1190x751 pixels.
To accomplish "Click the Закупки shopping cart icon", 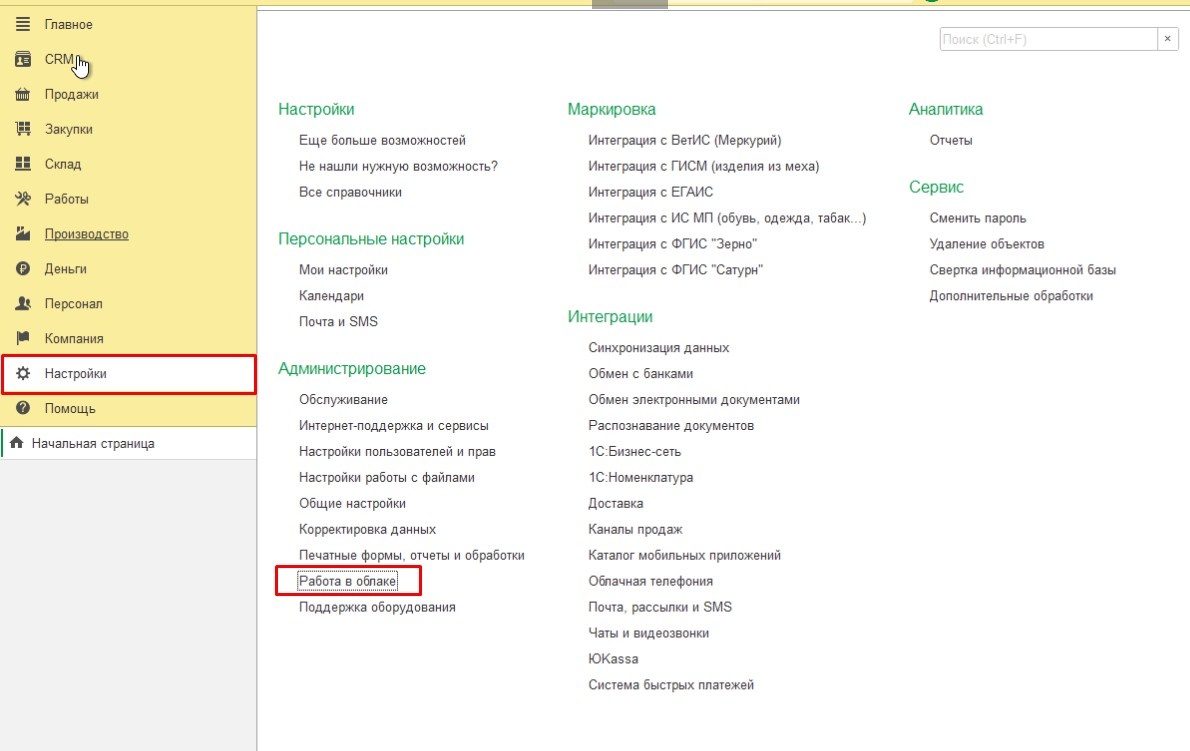I will [x=23, y=129].
